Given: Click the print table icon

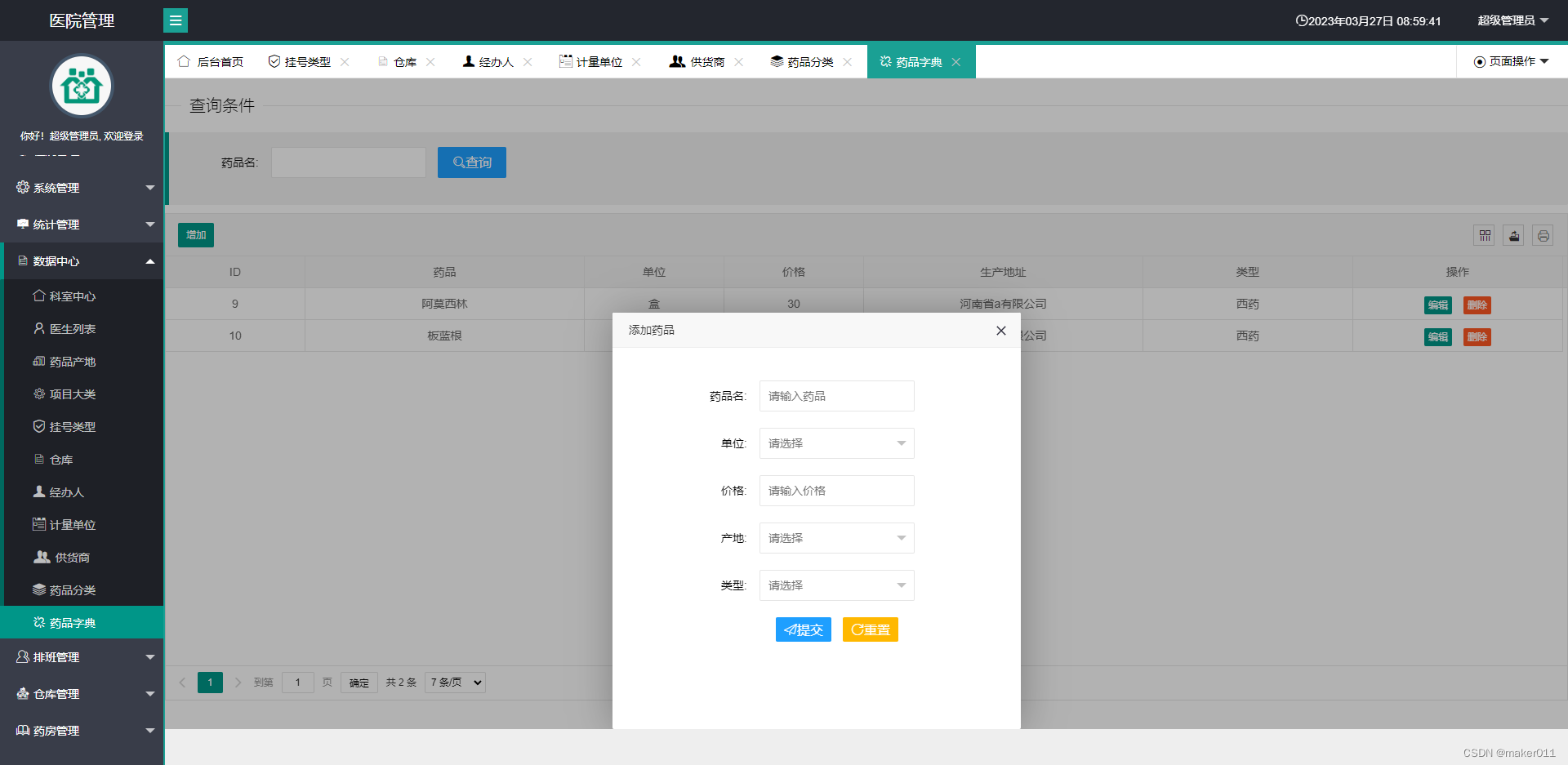Looking at the screenshot, I should (1543, 236).
